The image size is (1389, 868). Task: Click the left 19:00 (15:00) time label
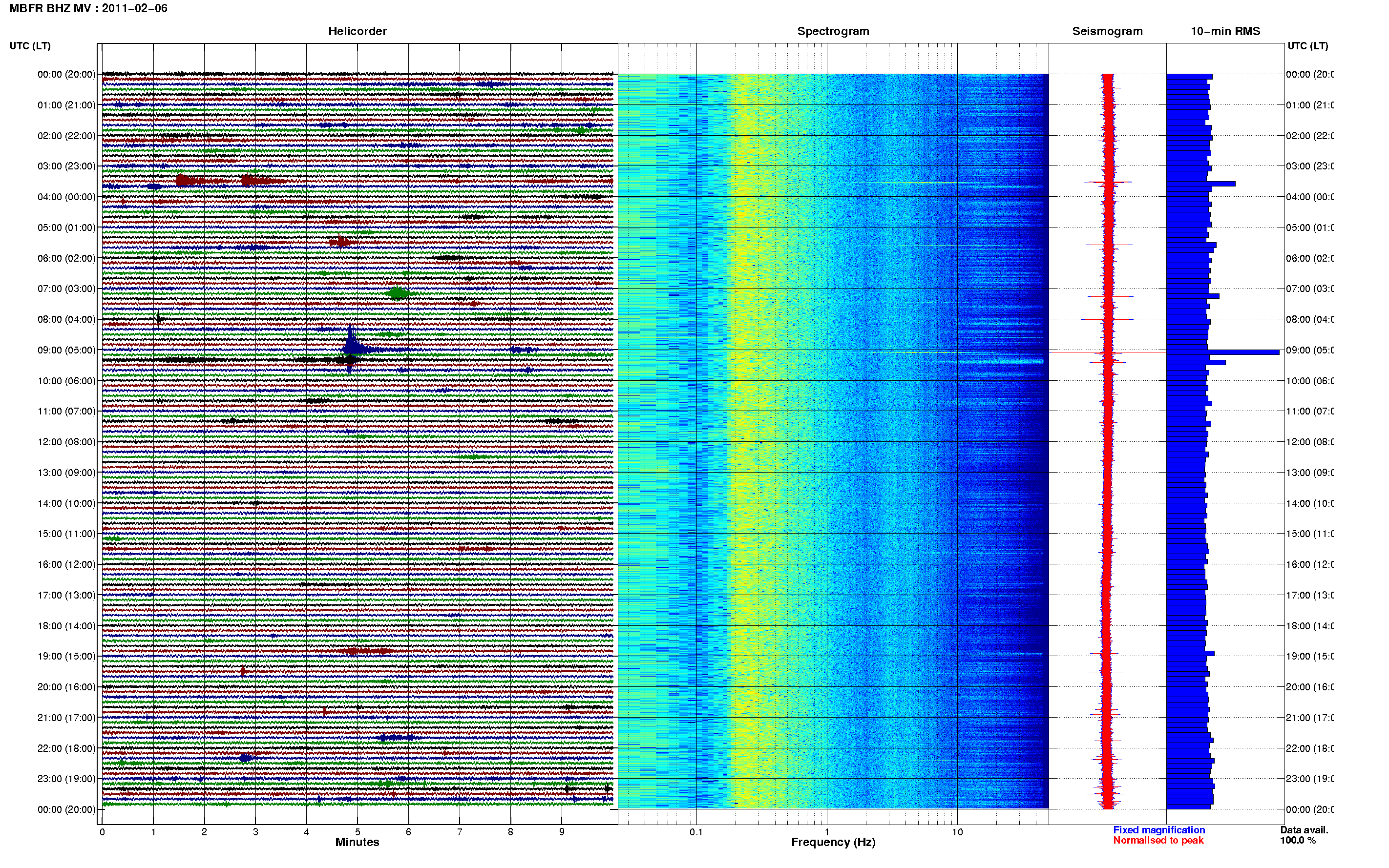point(66,656)
